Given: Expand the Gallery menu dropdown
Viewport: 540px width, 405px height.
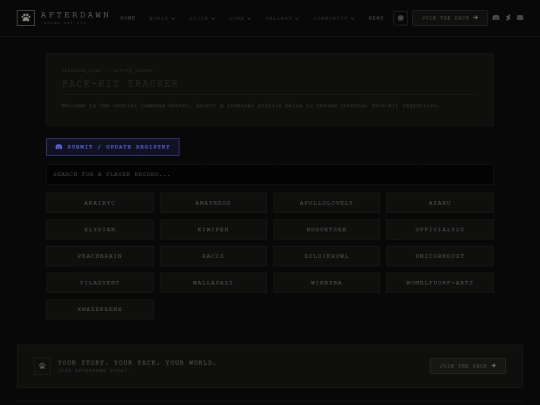Looking at the screenshot, I should pos(282,18).
